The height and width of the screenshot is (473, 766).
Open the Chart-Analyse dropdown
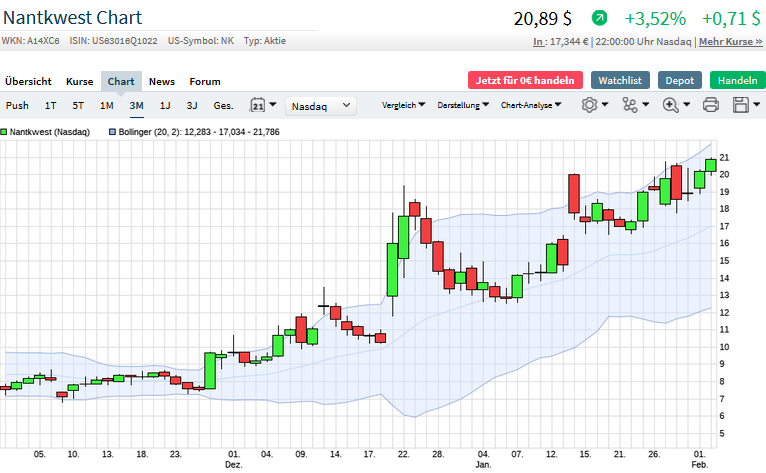(x=531, y=105)
